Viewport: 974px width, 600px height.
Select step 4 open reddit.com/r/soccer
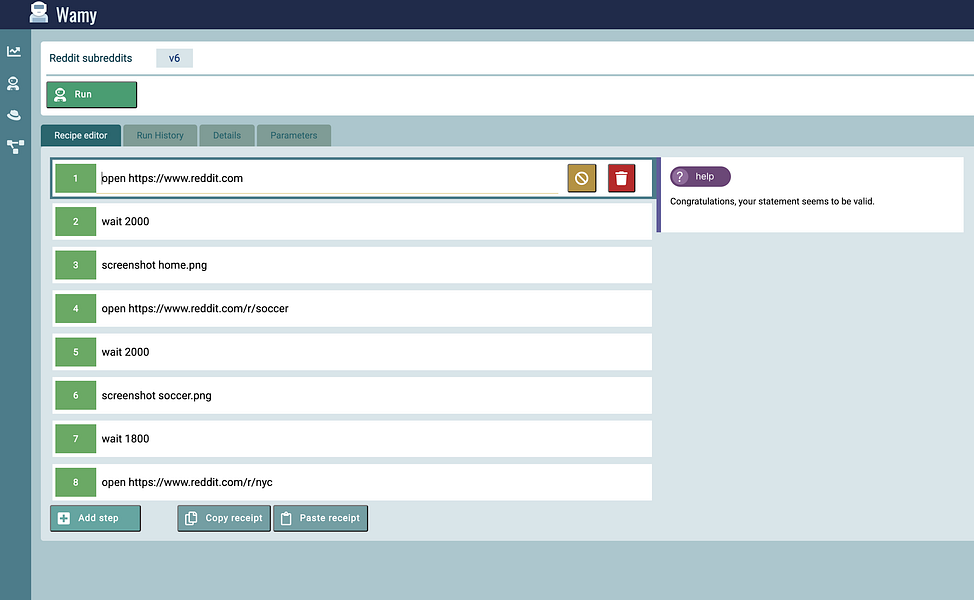click(352, 309)
